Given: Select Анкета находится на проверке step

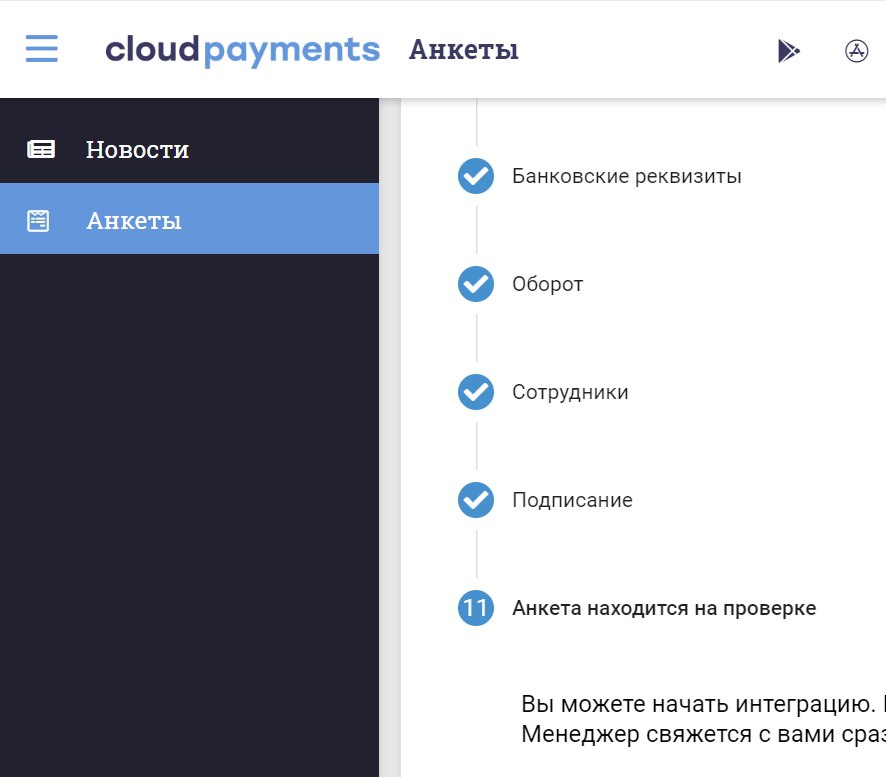Looking at the screenshot, I should click(x=664, y=608).
